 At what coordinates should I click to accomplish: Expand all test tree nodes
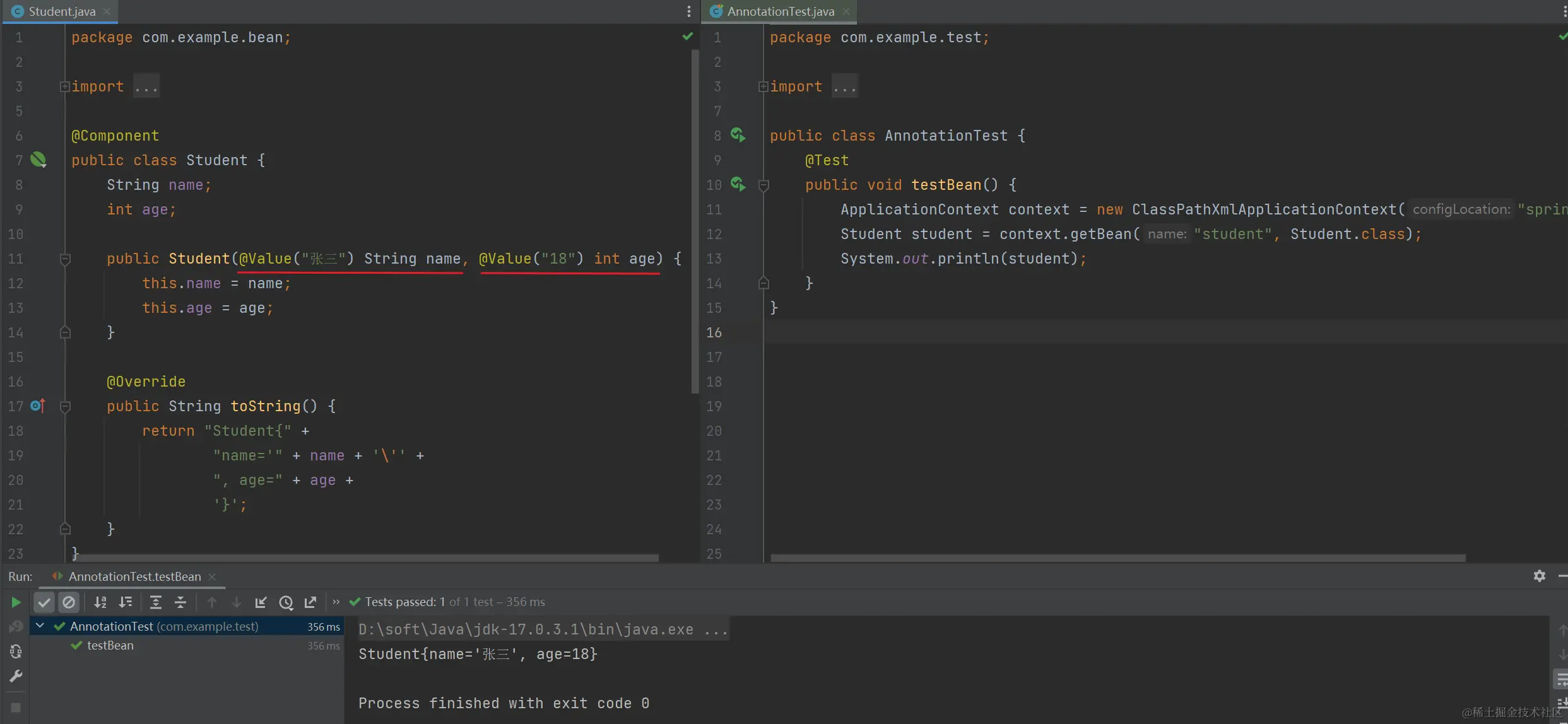click(x=155, y=602)
